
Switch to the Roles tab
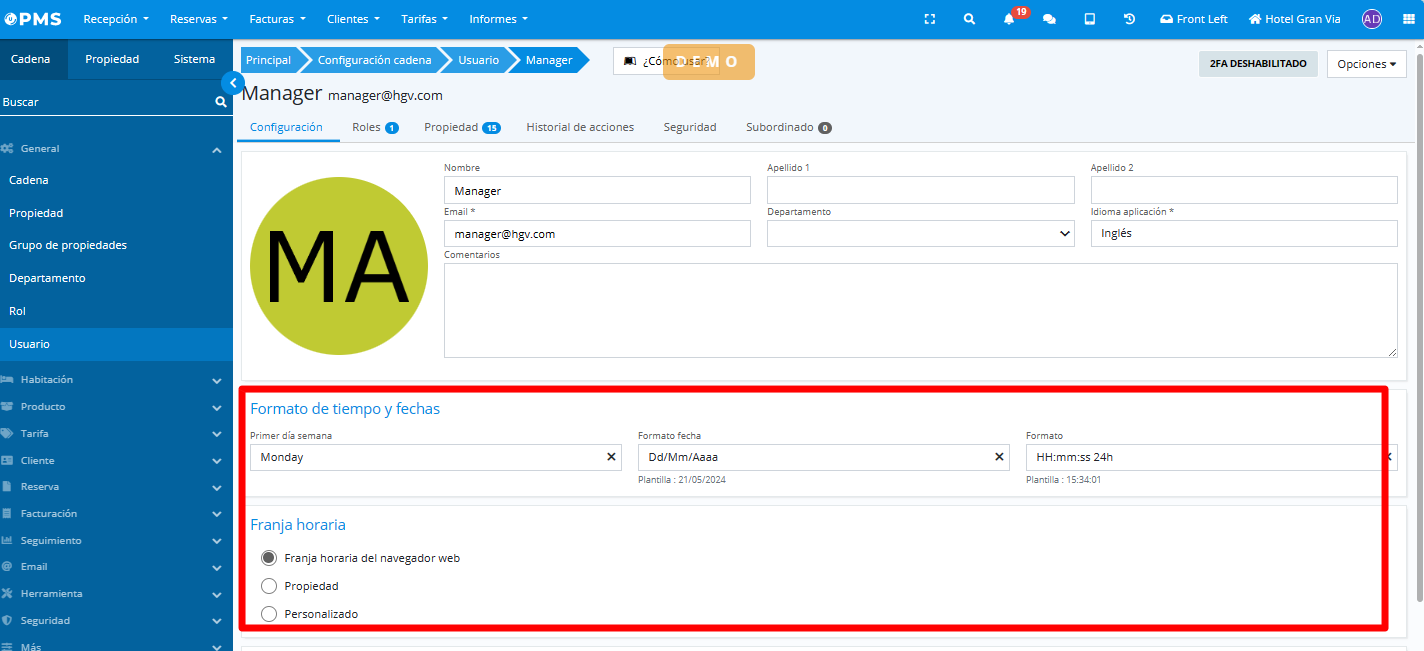click(374, 127)
